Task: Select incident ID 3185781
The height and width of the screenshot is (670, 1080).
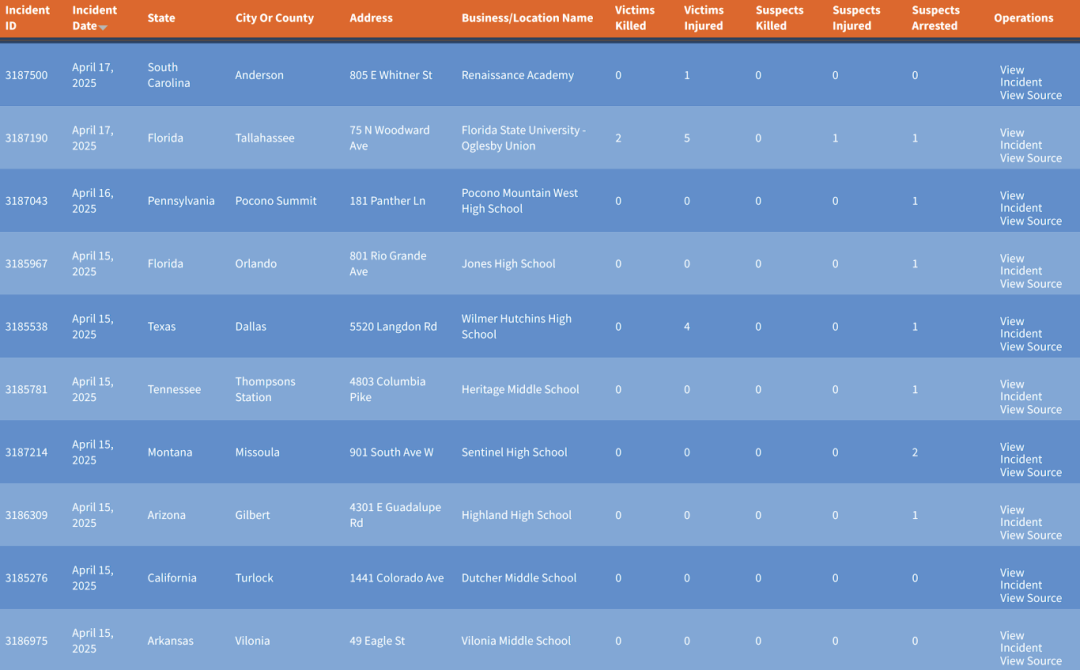Action: click(x=26, y=389)
